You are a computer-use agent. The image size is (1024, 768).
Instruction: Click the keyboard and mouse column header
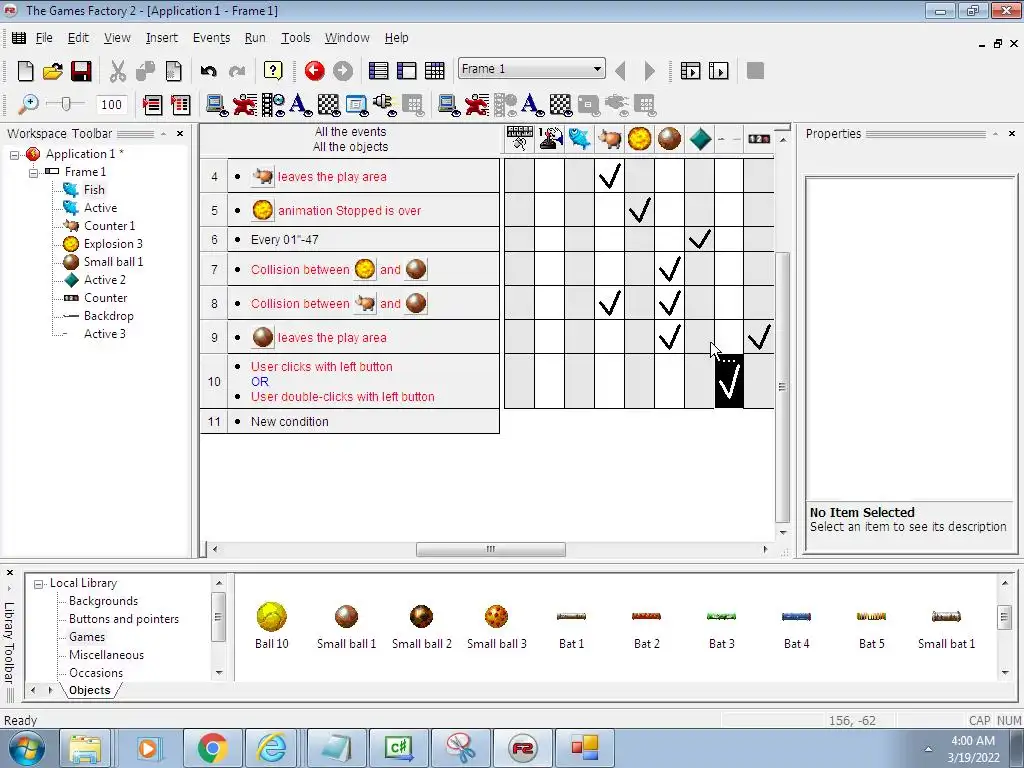pyautogui.click(x=520, y=138)
